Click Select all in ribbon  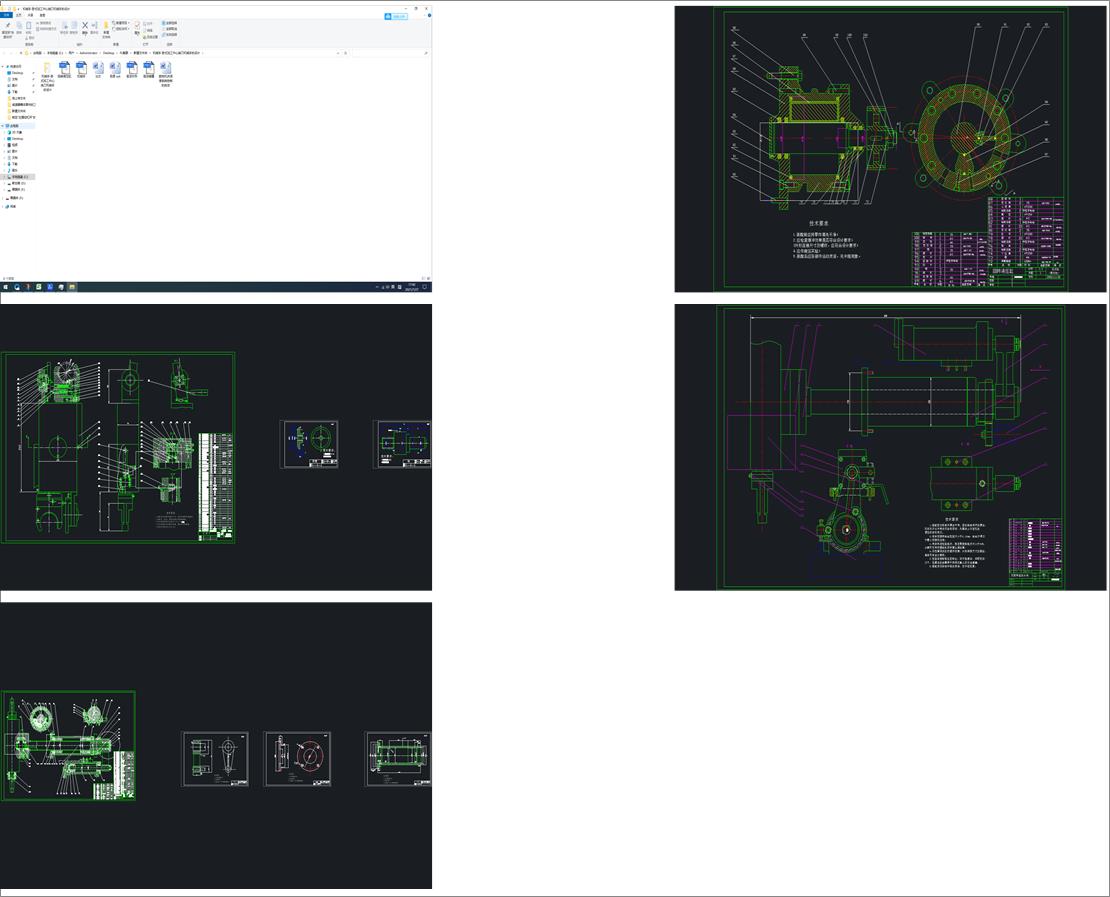click(x=171, y=22)
